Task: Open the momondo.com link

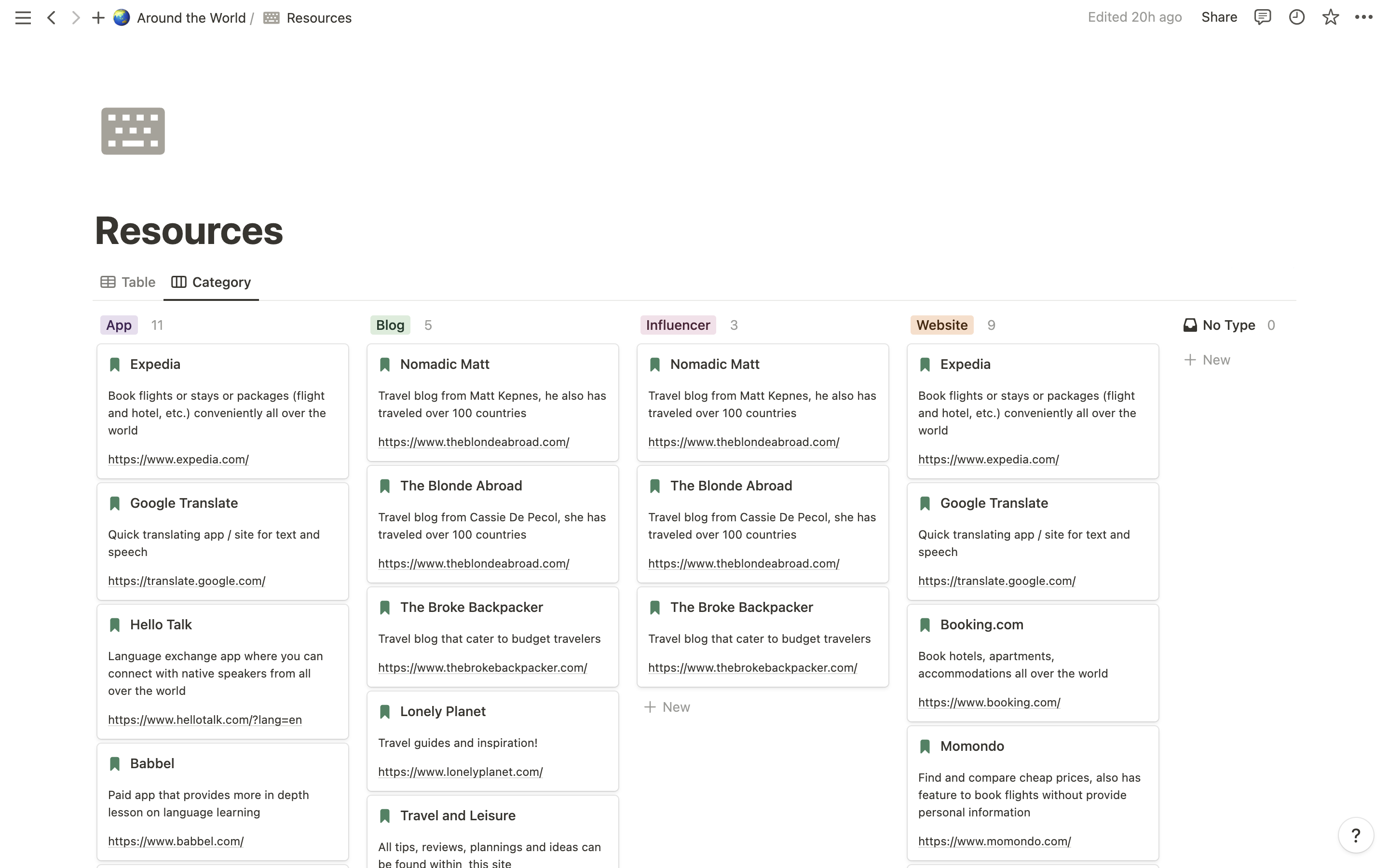Action: (994, 841)
